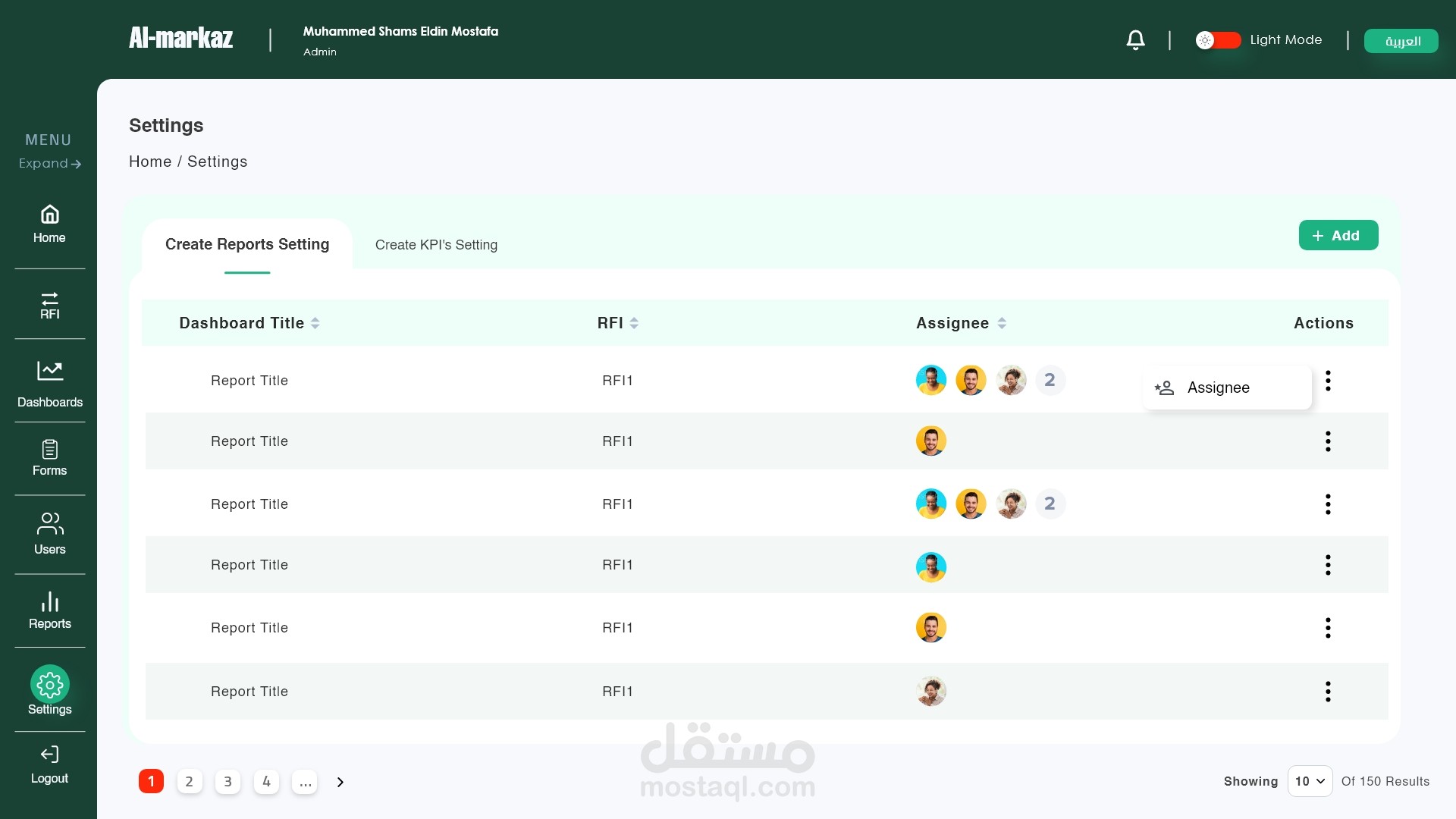Switch language with the Arabic button
Viewport: 1456px width, 819px height.
pos(1401,41)
